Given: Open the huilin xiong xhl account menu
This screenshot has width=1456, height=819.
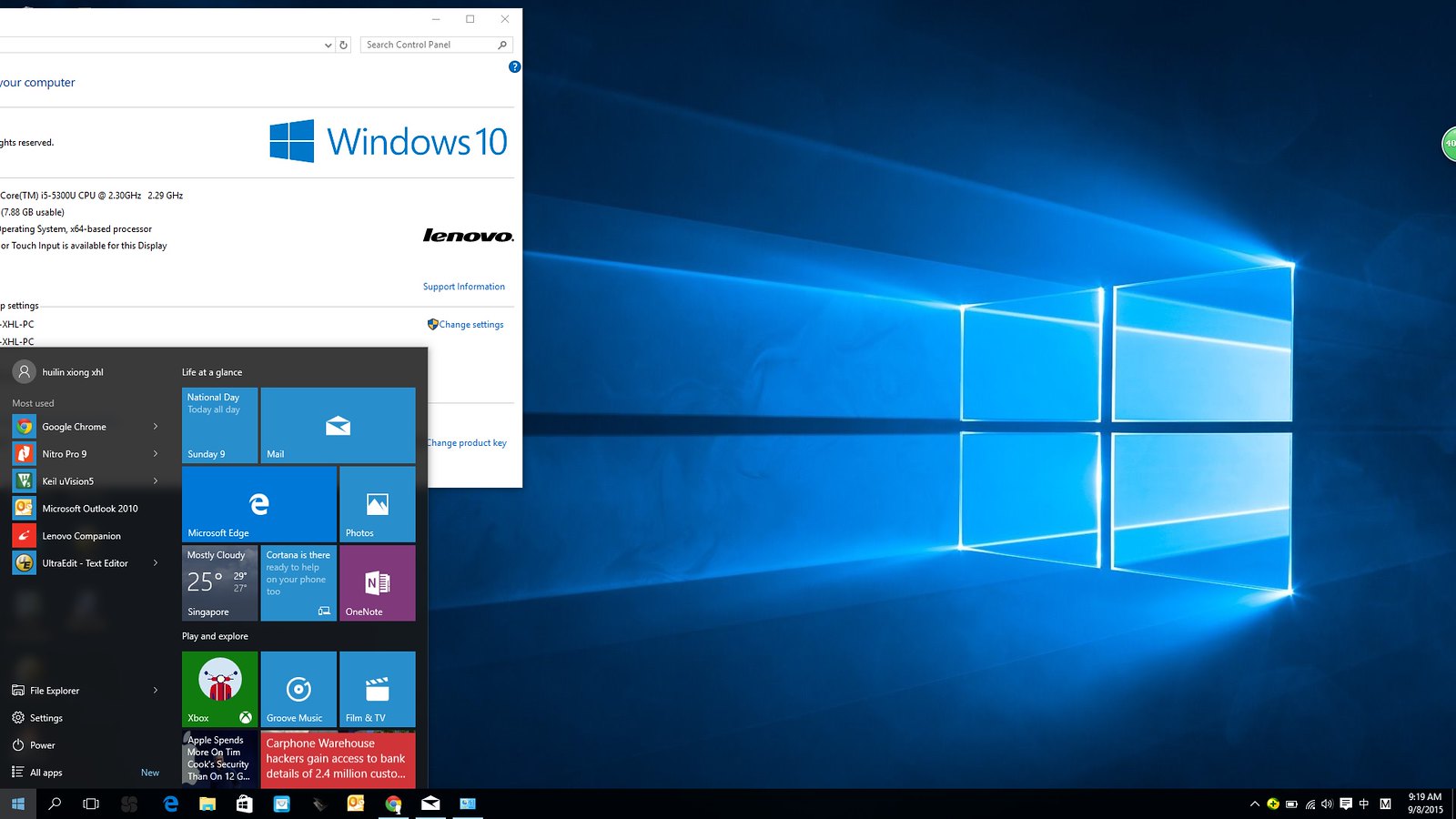Looking at the screenshot, I should coord(58,371).
